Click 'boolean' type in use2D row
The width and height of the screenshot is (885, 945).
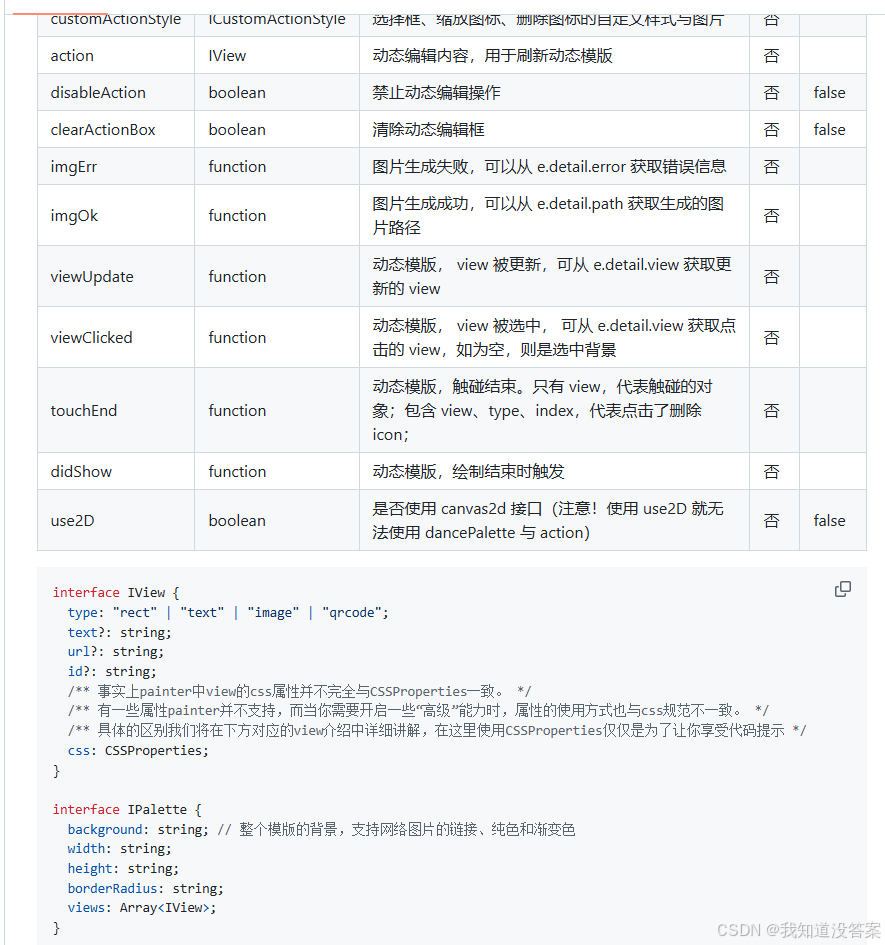(237, 521)
